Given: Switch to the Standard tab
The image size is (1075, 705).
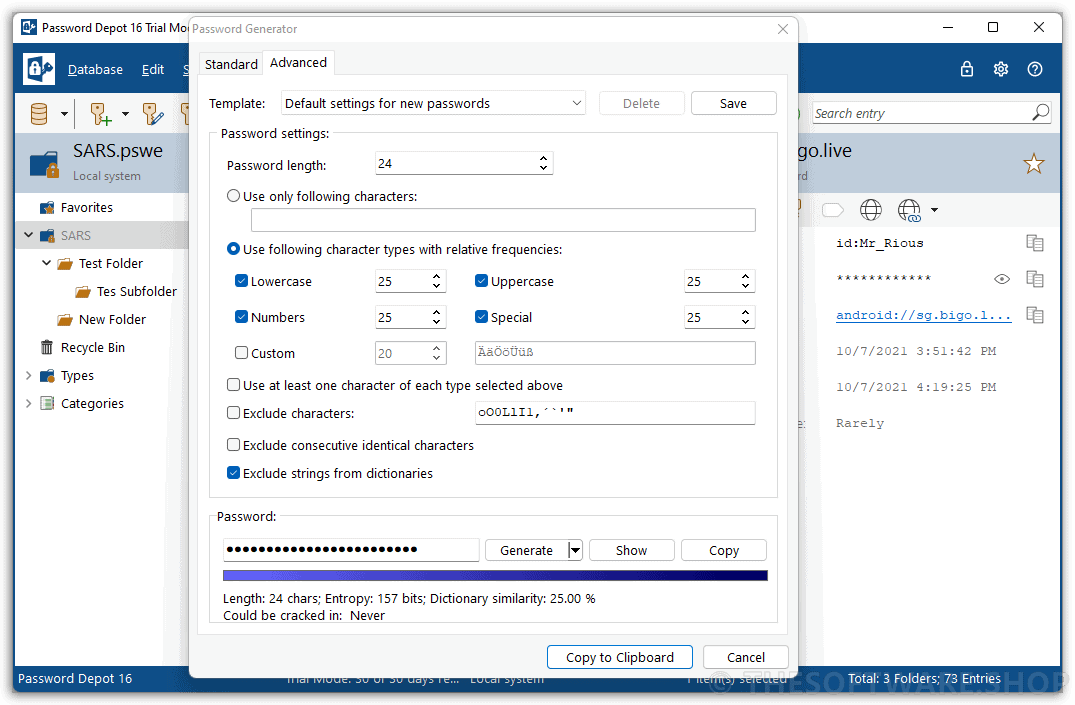Looking at the screenshot, I should (231, 64).
